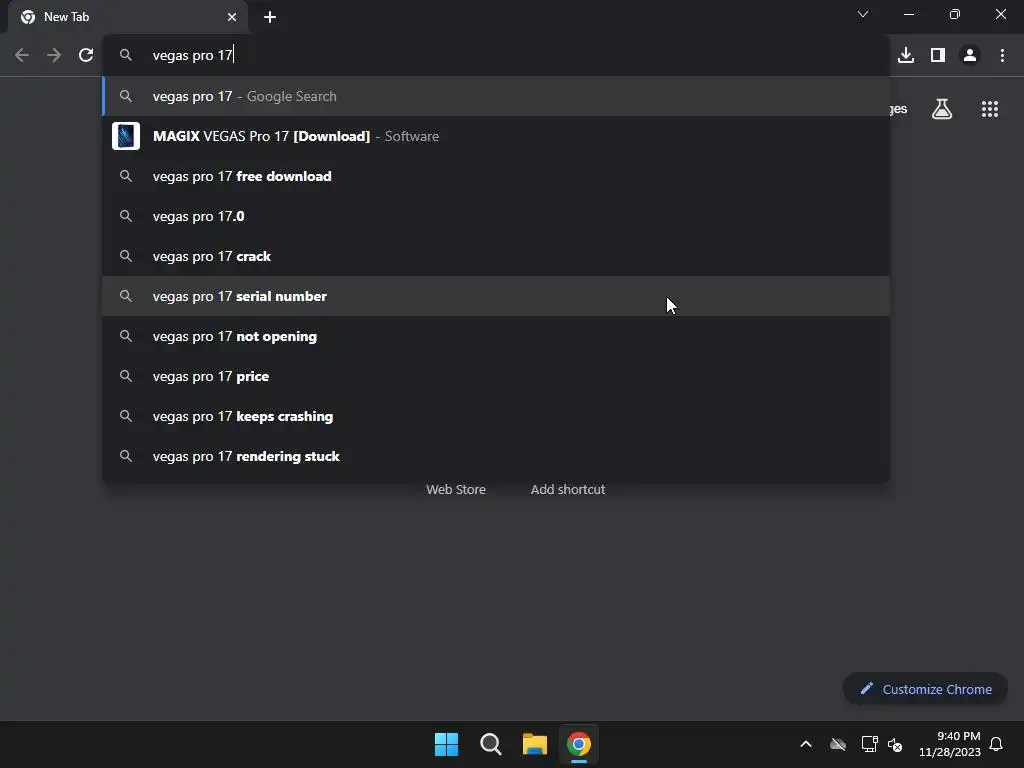Open File Explorer from the taskbar
Image resolution: width=1024 pixels, height=768 pixels.
tap(535, 744)
